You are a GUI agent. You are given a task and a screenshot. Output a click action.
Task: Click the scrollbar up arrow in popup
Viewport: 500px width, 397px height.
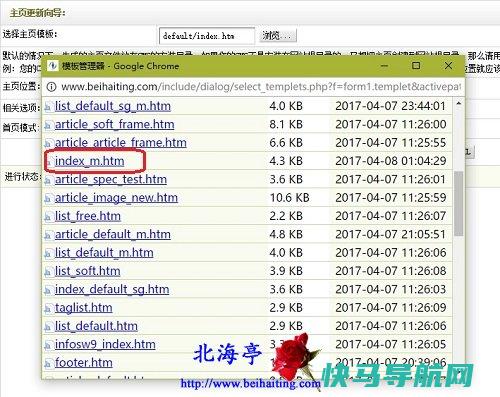point(459,104)
